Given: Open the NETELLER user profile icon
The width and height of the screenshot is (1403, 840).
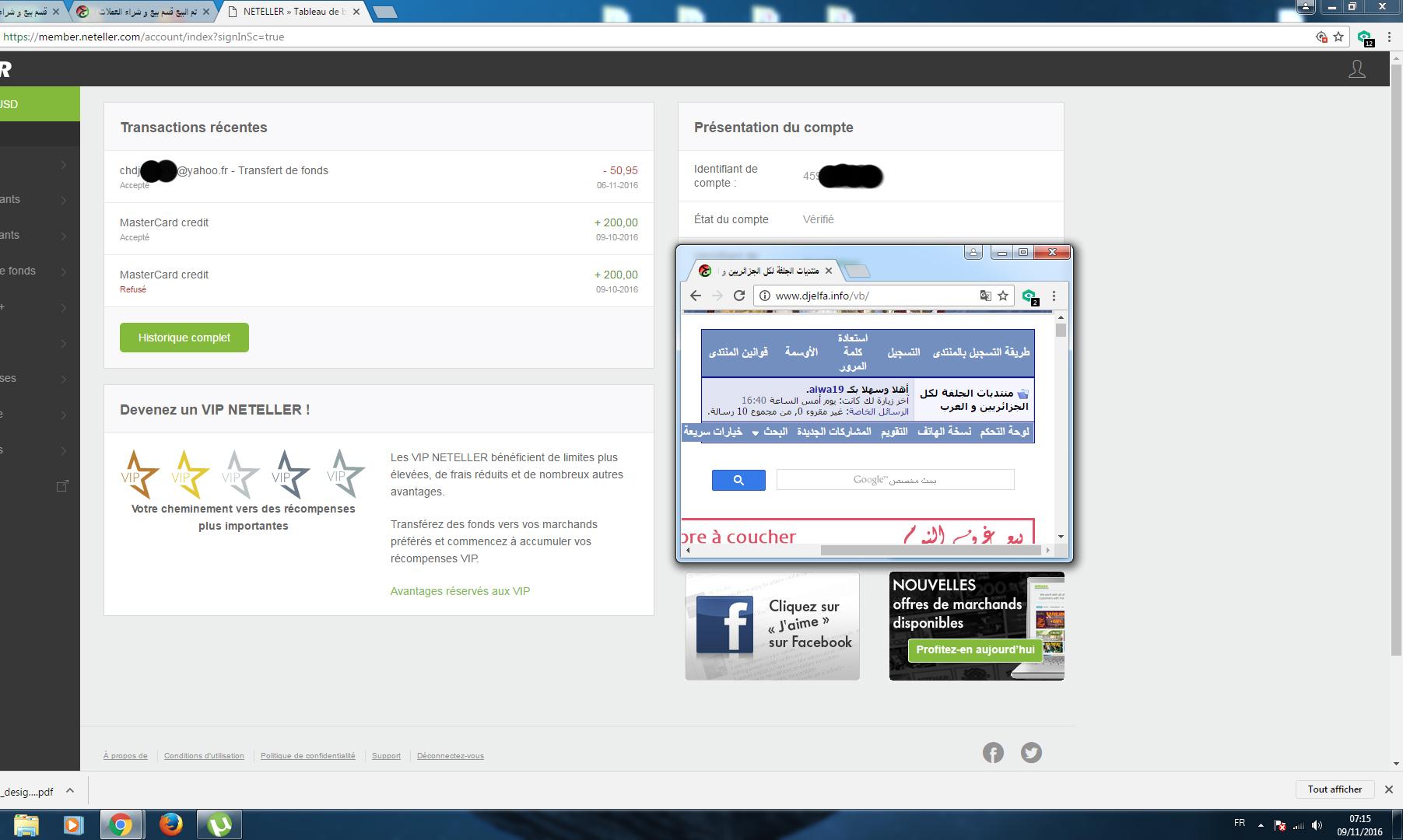Looking at the screenshot, I should tap(1356, 69).
